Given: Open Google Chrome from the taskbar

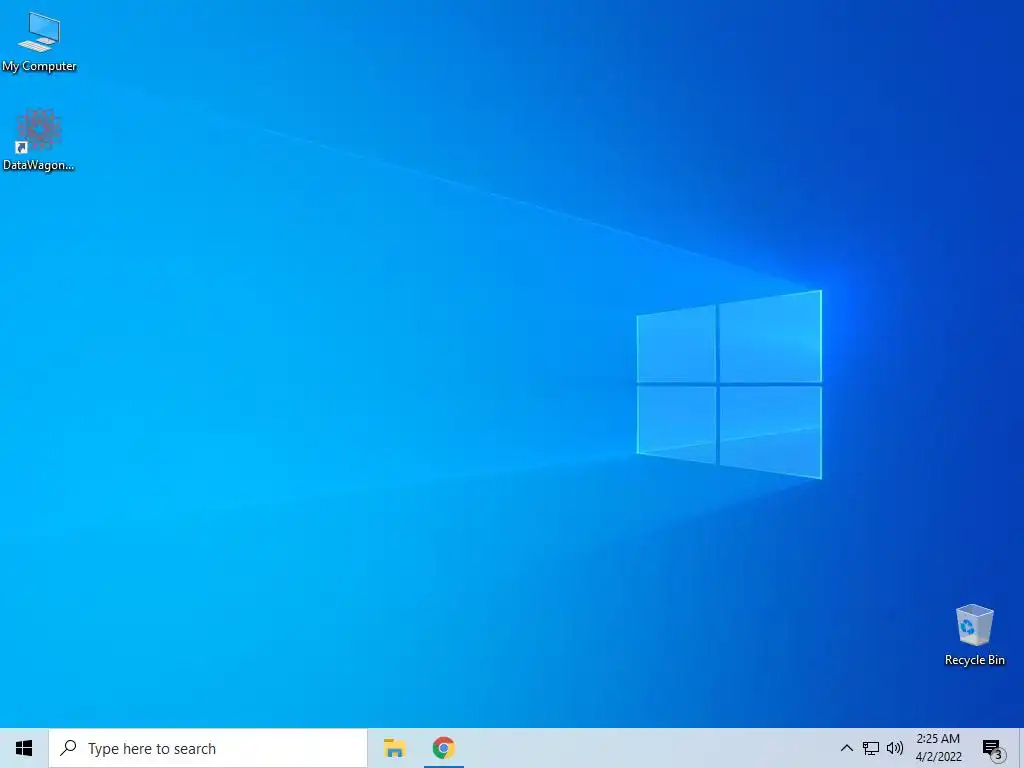Looking at the screenshot, I should pos(443,748).
